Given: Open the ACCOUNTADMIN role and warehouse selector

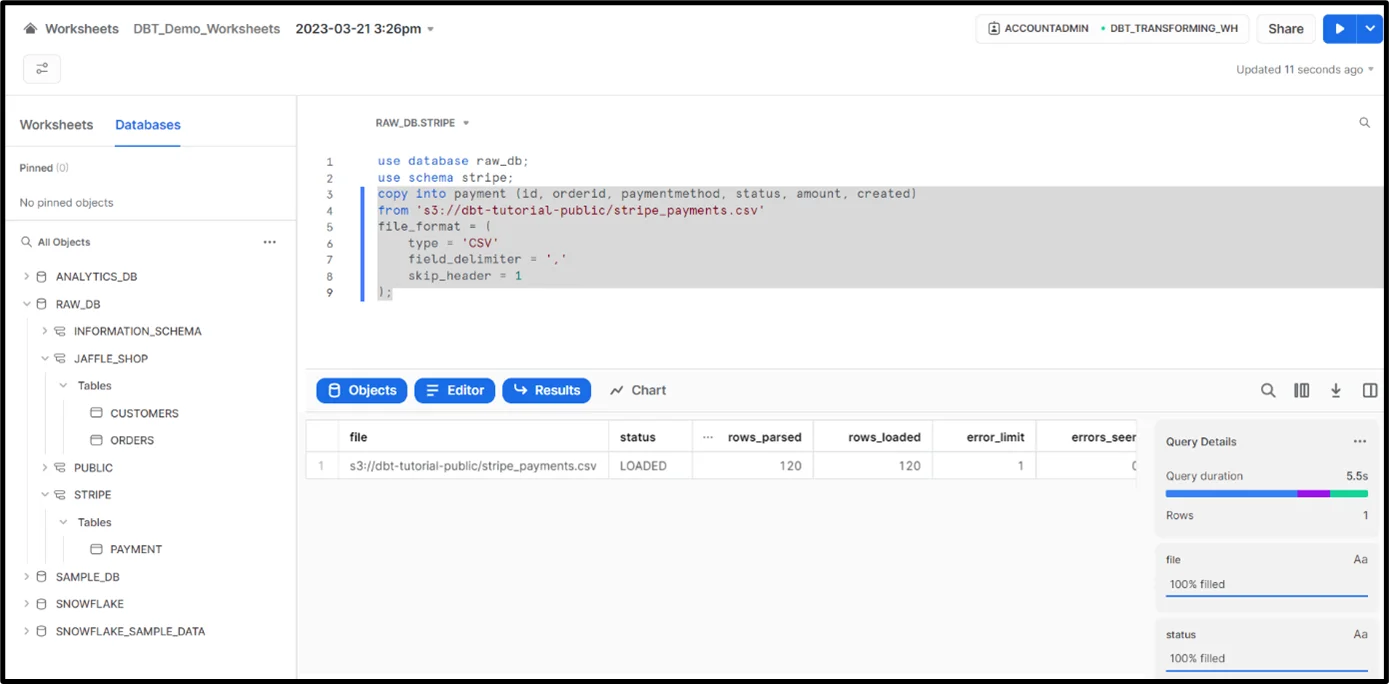Looking at the screenshot, I should pos(1112,29).
